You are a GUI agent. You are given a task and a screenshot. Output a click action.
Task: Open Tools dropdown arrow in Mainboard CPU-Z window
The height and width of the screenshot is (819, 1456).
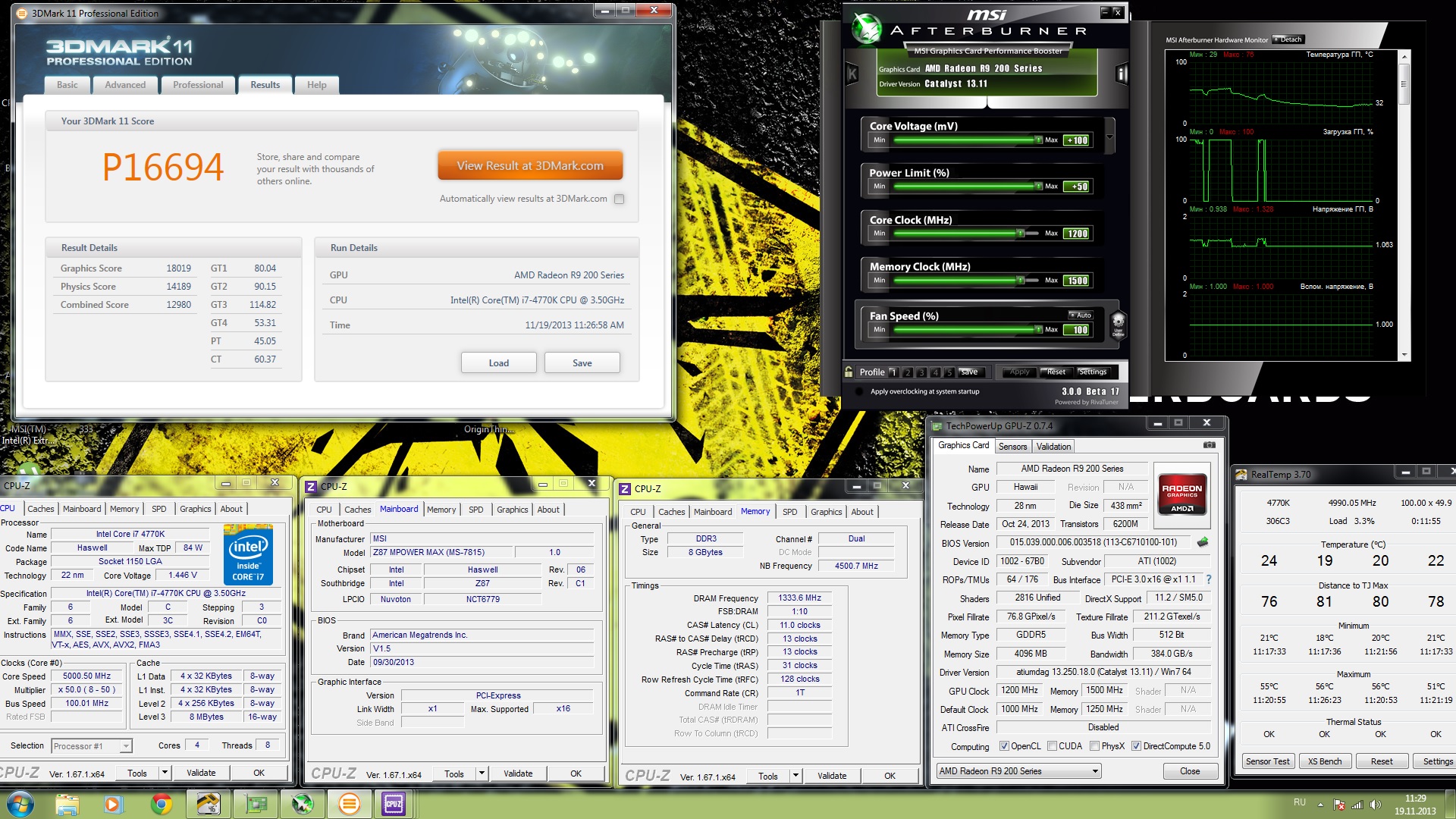[x=482, y=773]
